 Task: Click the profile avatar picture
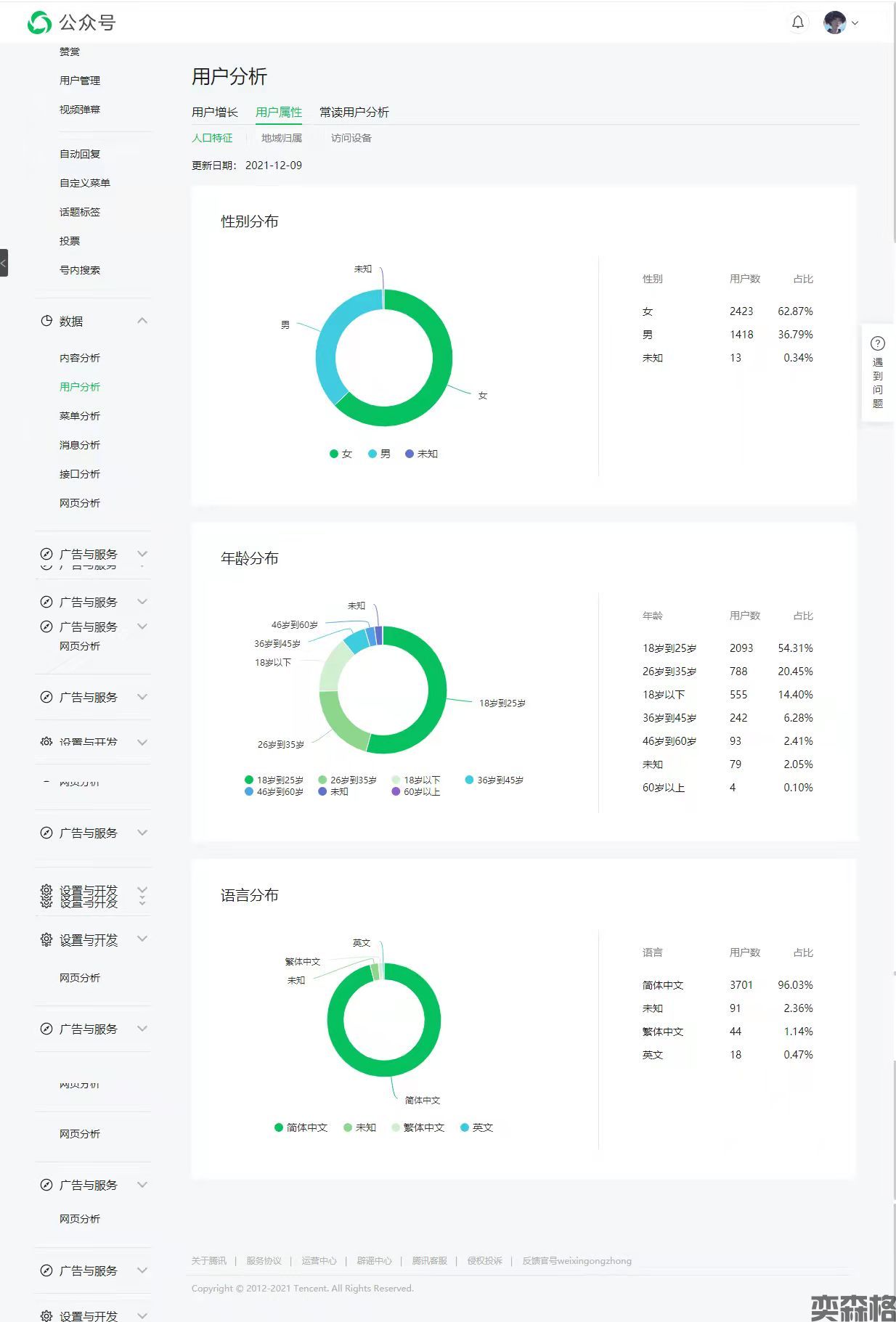coord(834,23)
